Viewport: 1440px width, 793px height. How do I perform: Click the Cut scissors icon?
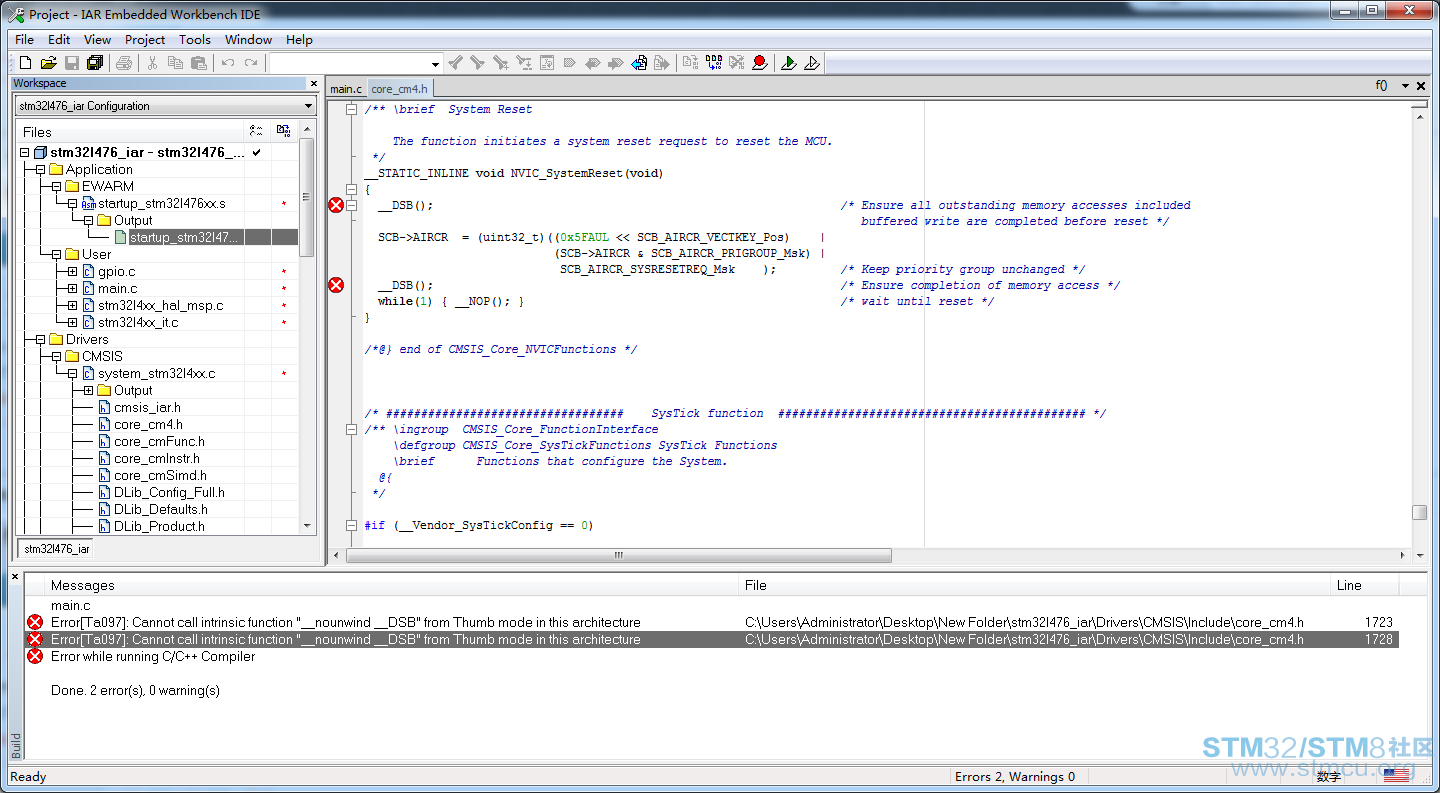click(152, 63)
